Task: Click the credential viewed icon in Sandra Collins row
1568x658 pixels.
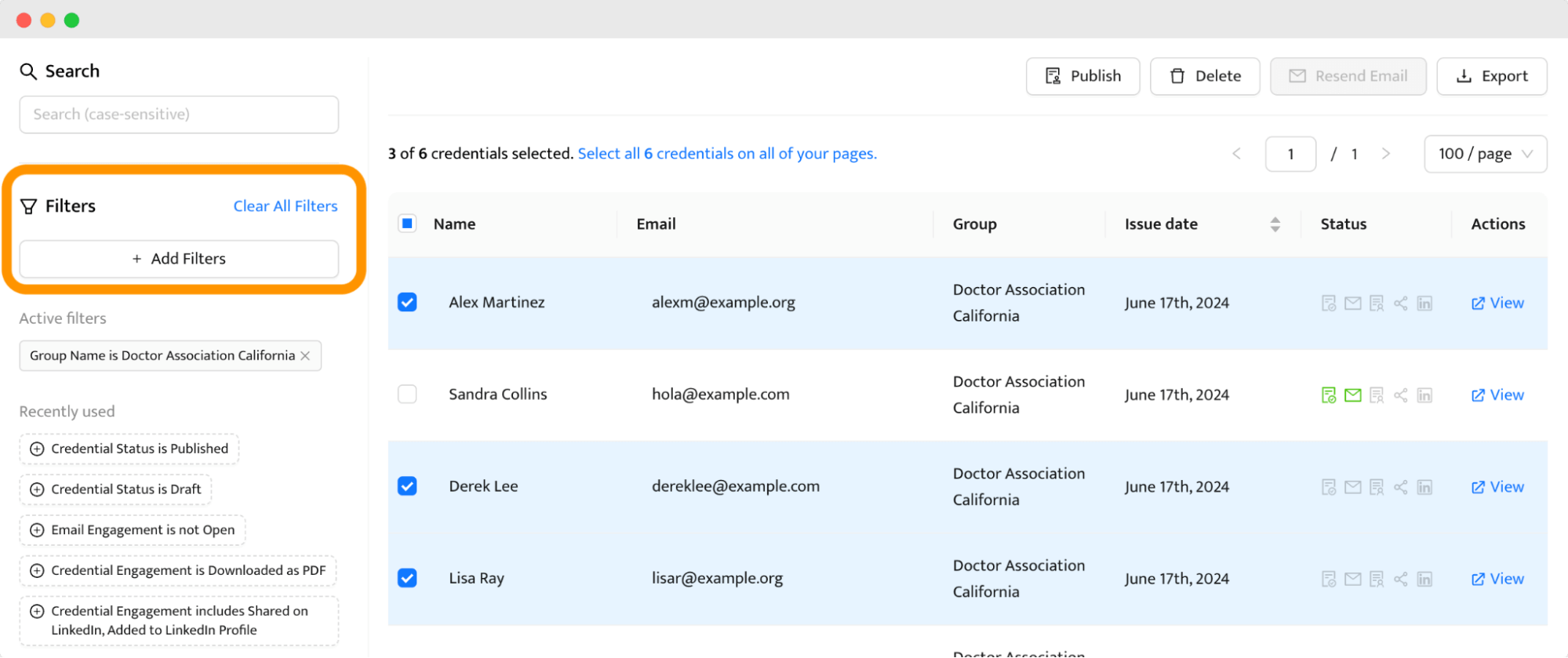Action: point(1377,395)
